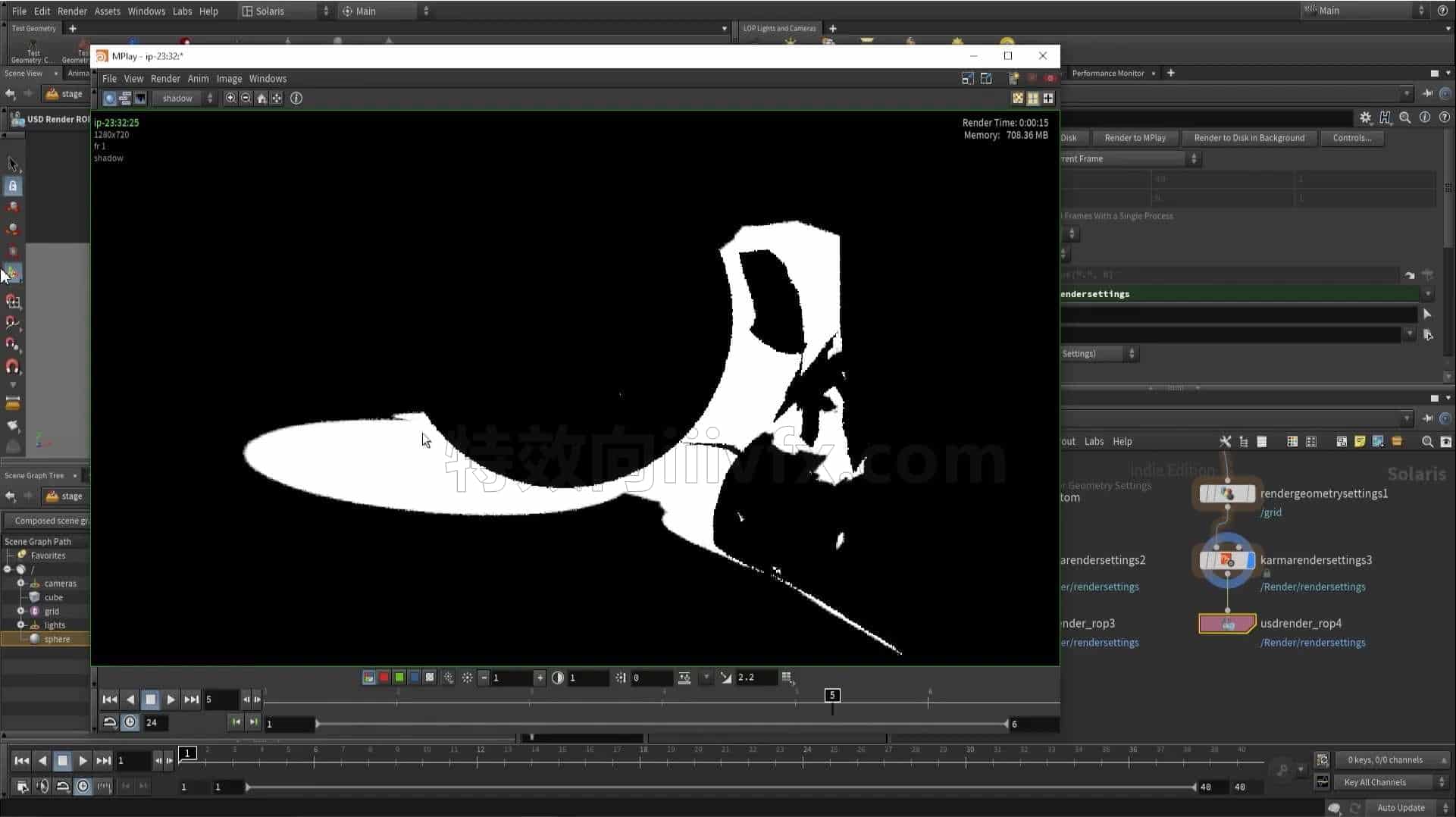Image resolution: width=1456 pixels, height=817 pixels.
Task: Select the karmarendersettings3 node
Action: (x=1227, y=561)
